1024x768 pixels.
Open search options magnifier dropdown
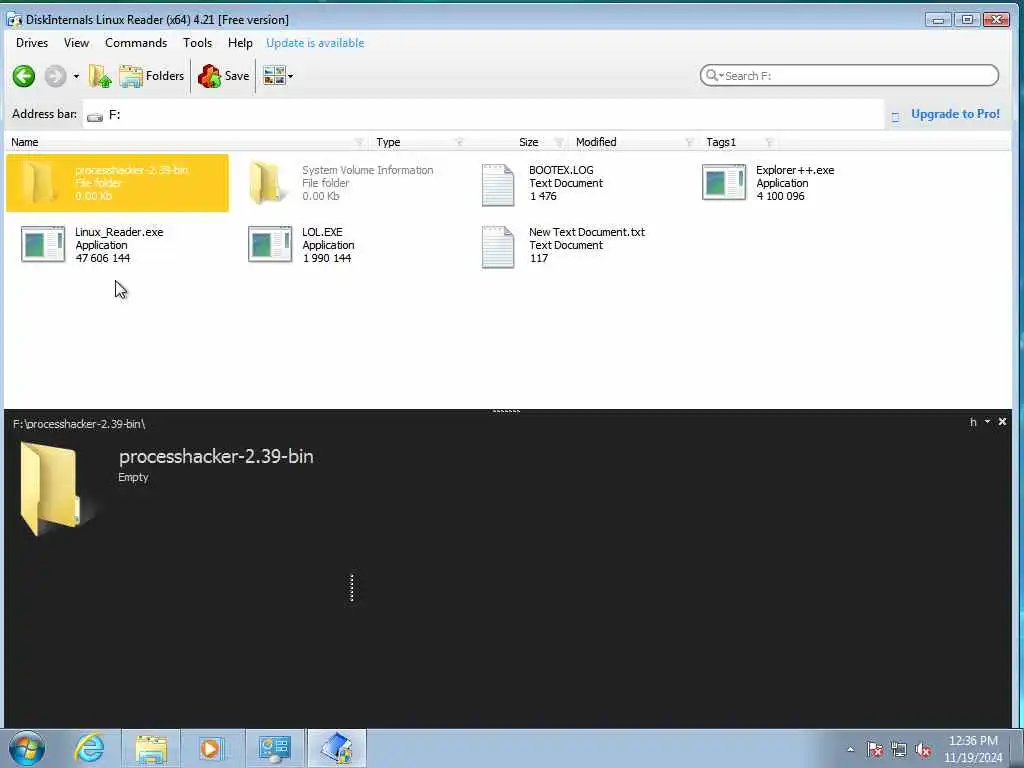point(714,76)
